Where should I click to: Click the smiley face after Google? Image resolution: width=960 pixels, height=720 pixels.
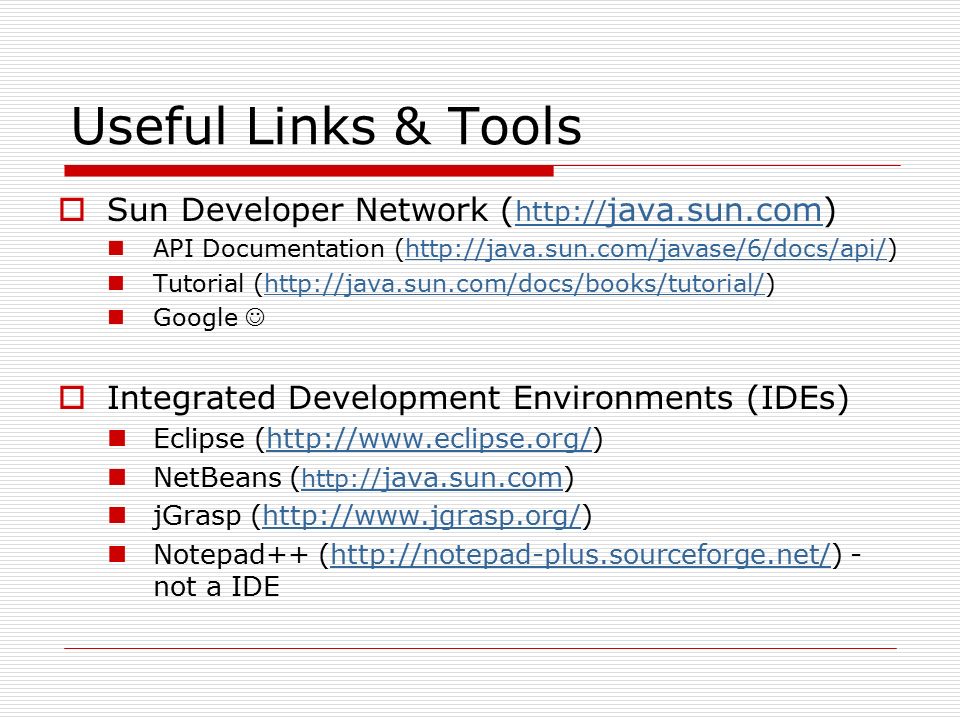click(255, 317)
